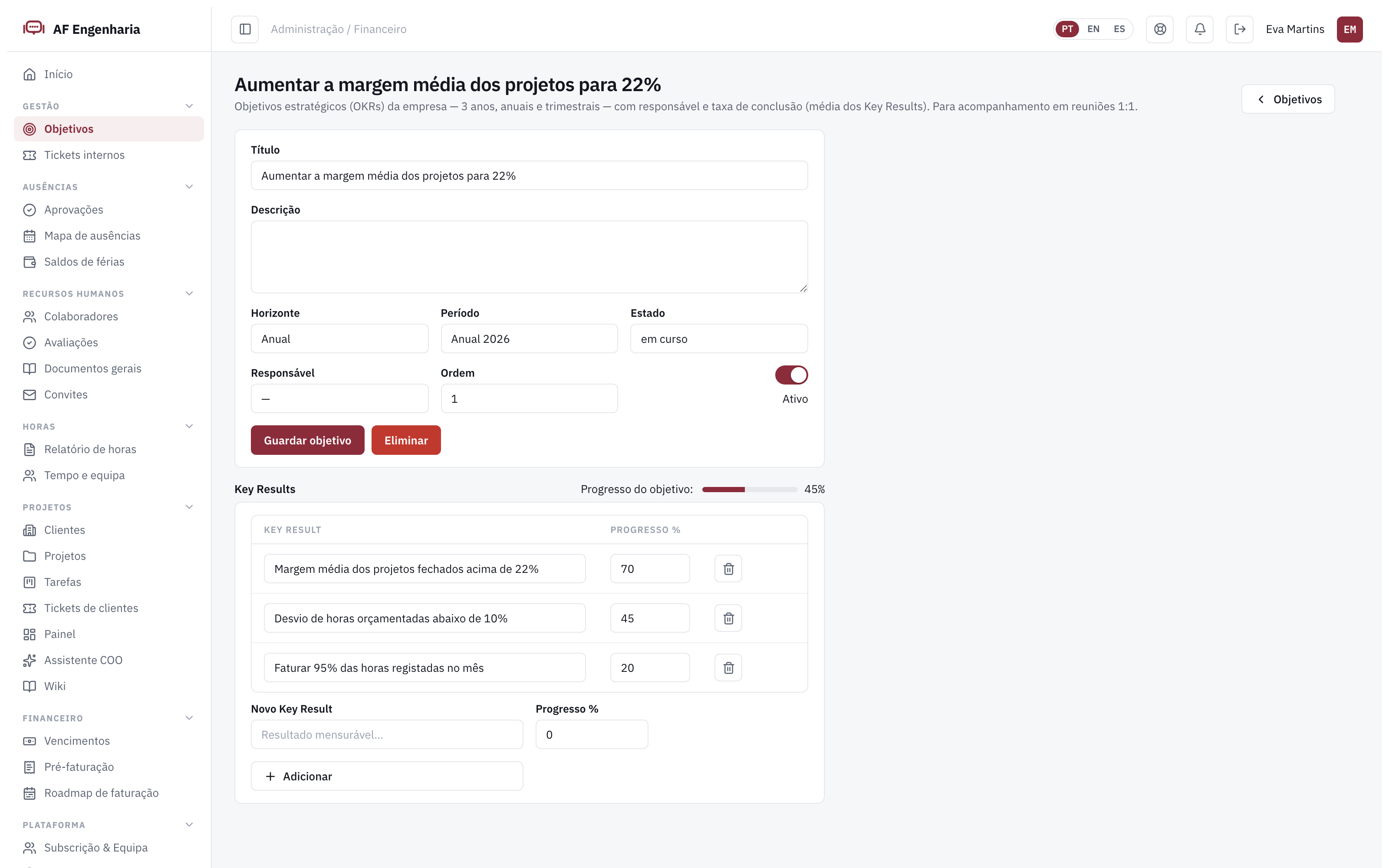Edit progress value 70 field
The image size is (1389, 868).
point(650,569)
